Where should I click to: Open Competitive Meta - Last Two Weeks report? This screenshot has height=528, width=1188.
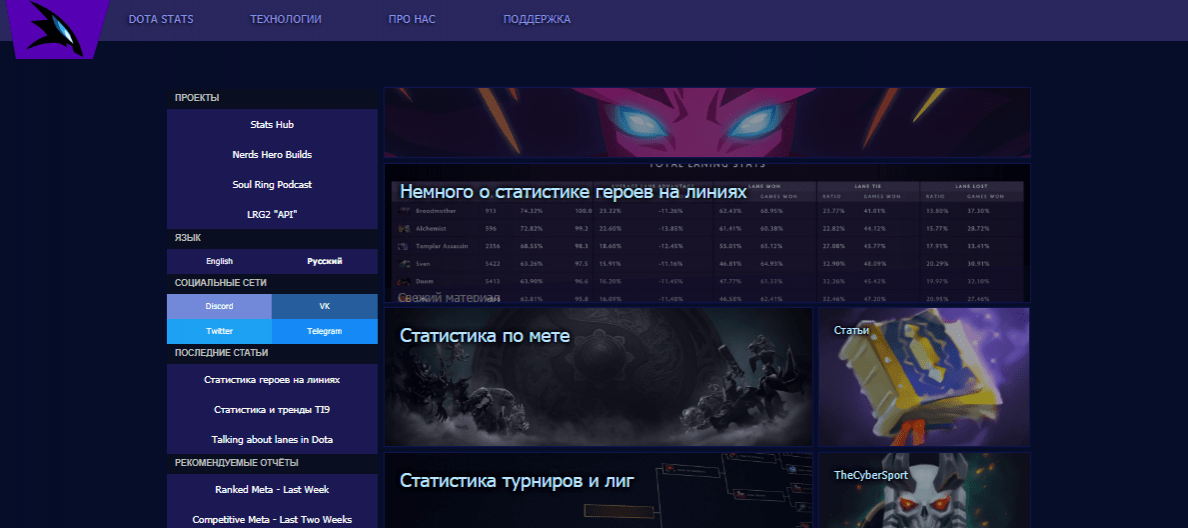tap(272, 519)
